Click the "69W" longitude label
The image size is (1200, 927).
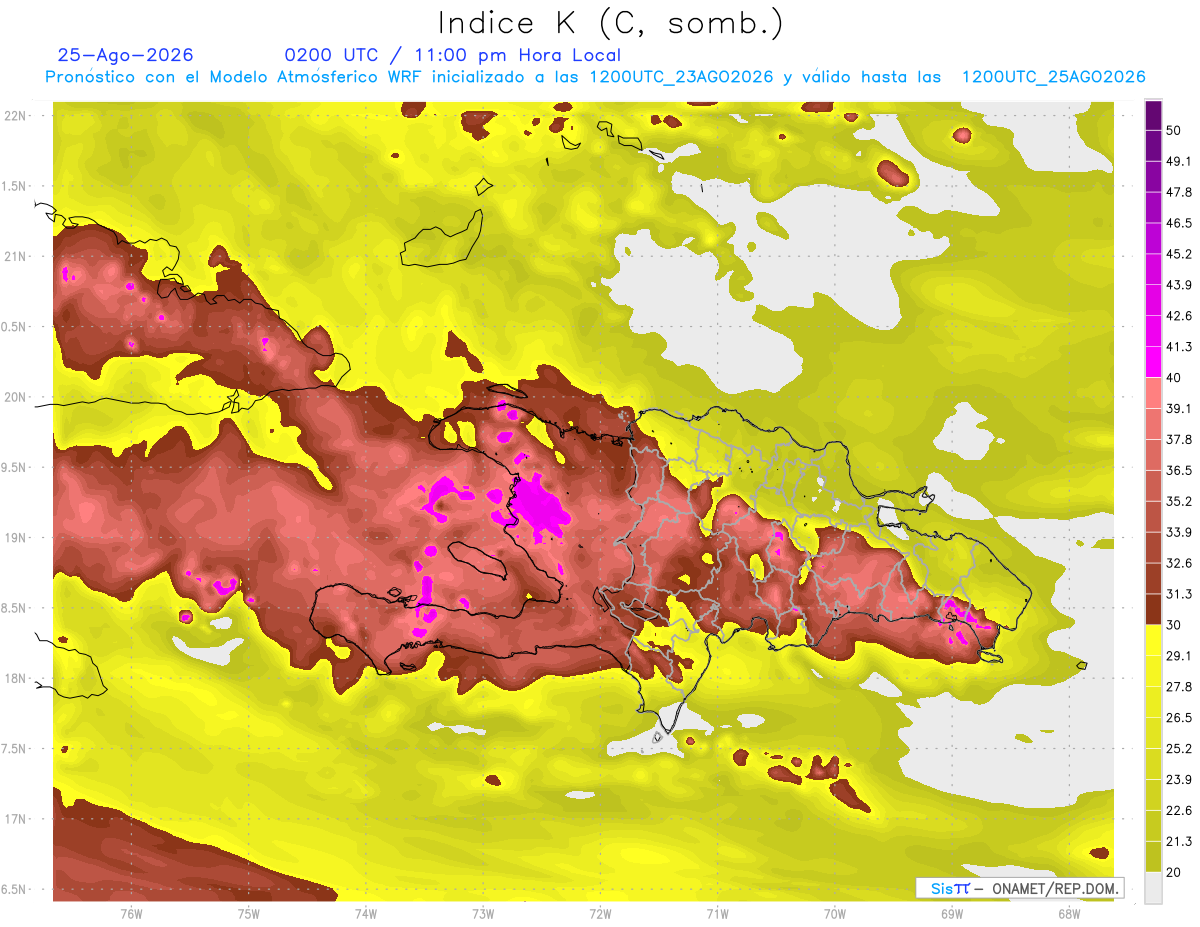(x=951, y=914)
